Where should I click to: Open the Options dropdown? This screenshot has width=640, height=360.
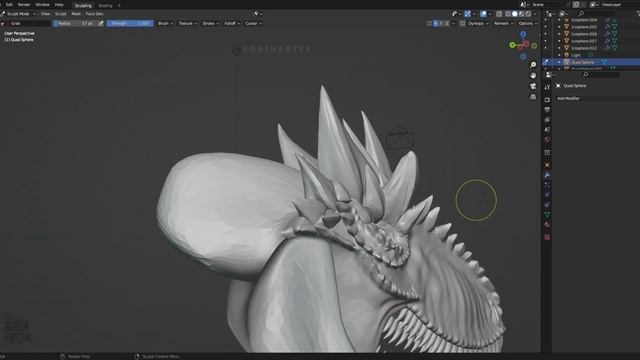527,23
